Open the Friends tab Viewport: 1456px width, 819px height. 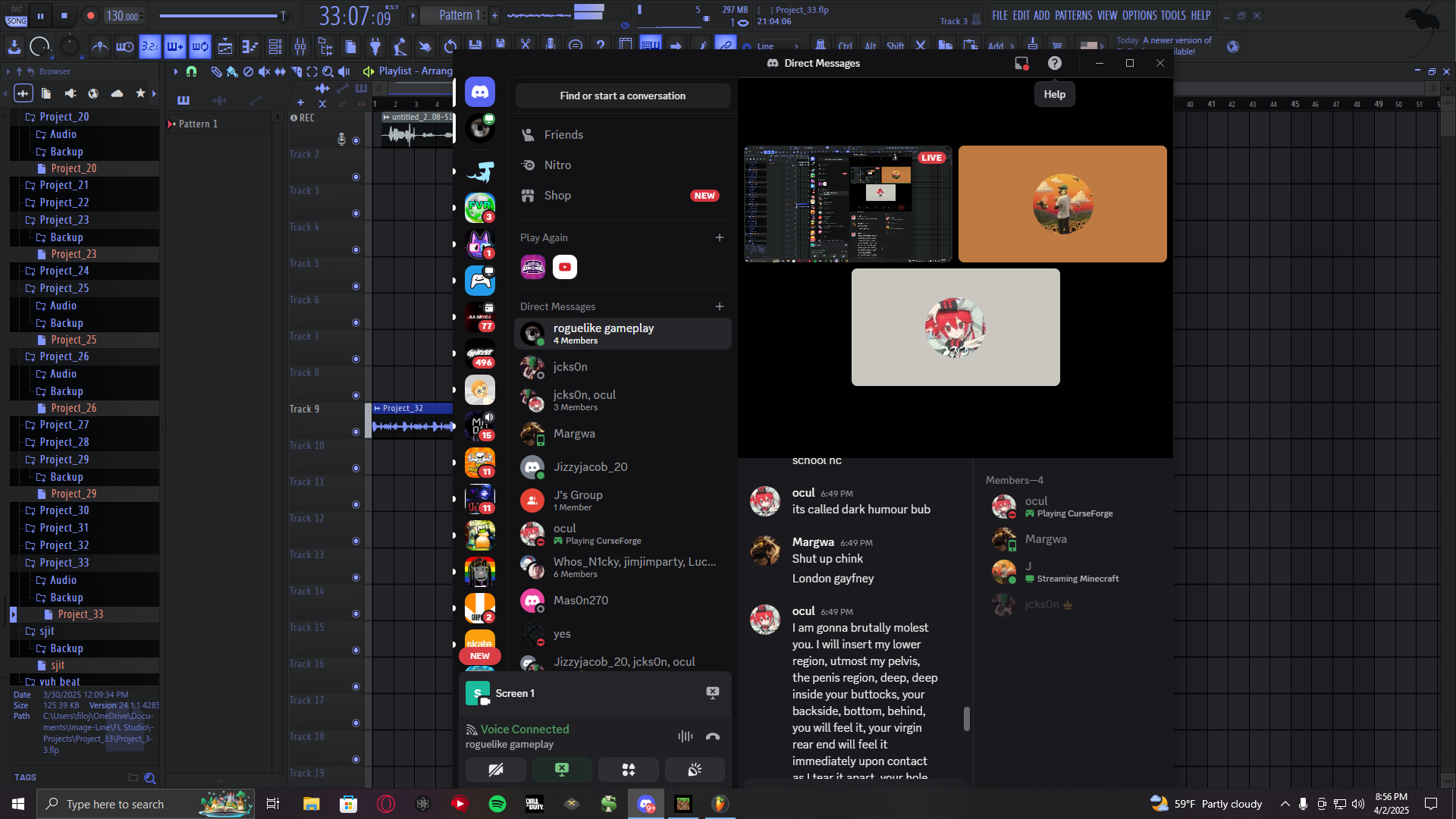coord(563,135)
